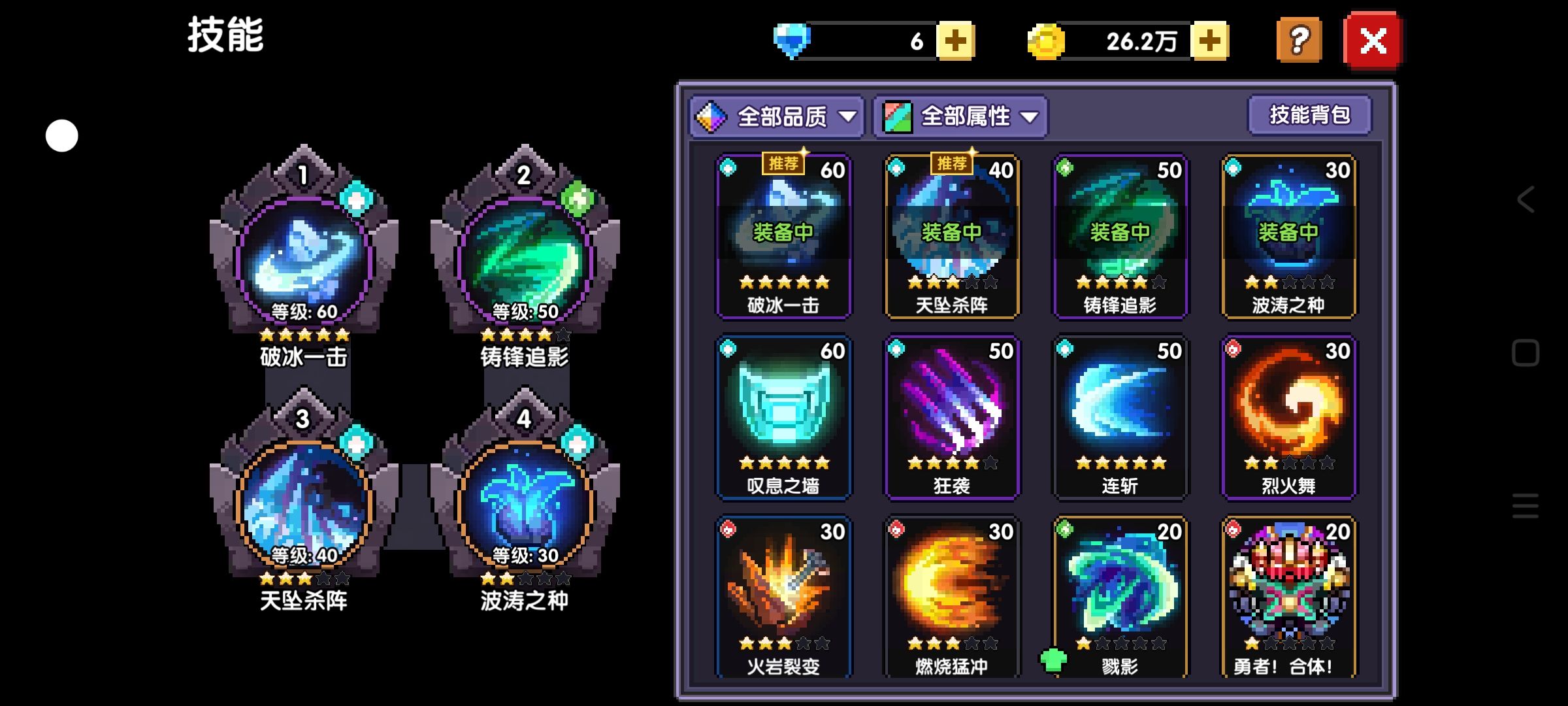This screenshot has width=1568, height=706.
Task: Select the 勇者！合体！ skill card
Action: (x=1289, y=597)
